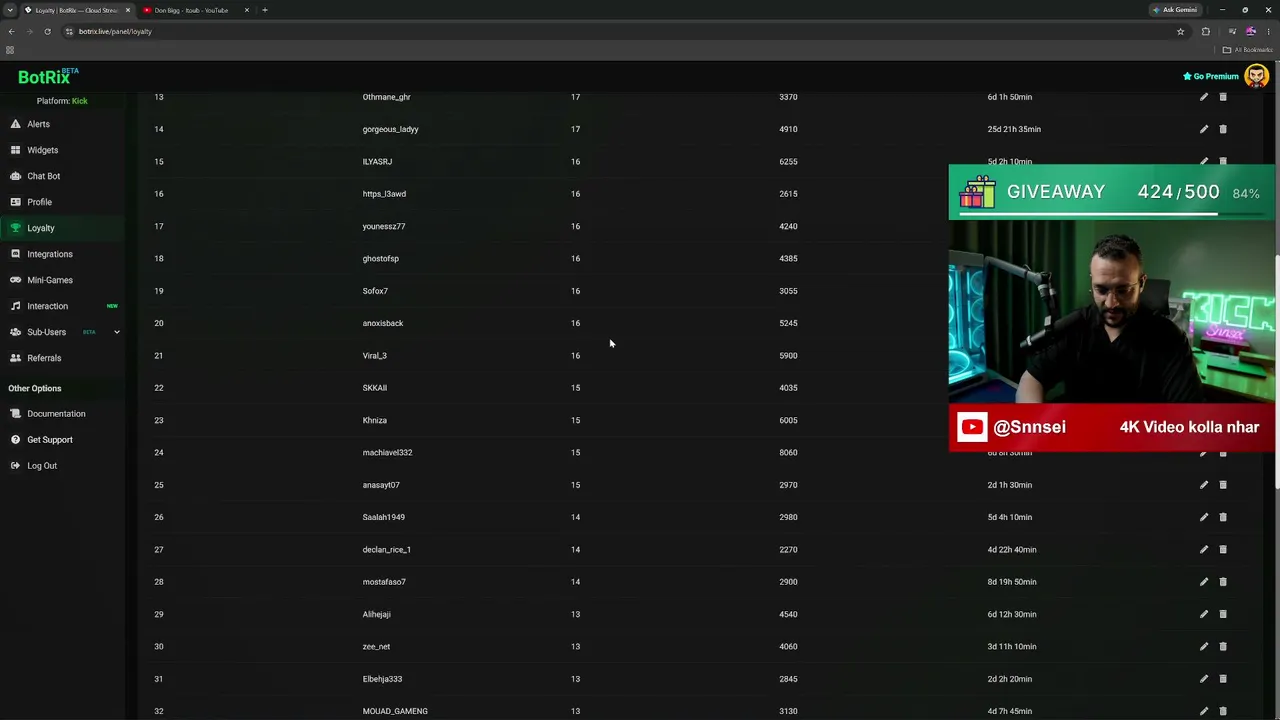This screenshot has height=720, width=1280.
Task: Delete declan_rice_1 from the list
Action: tap(1223, 549)
